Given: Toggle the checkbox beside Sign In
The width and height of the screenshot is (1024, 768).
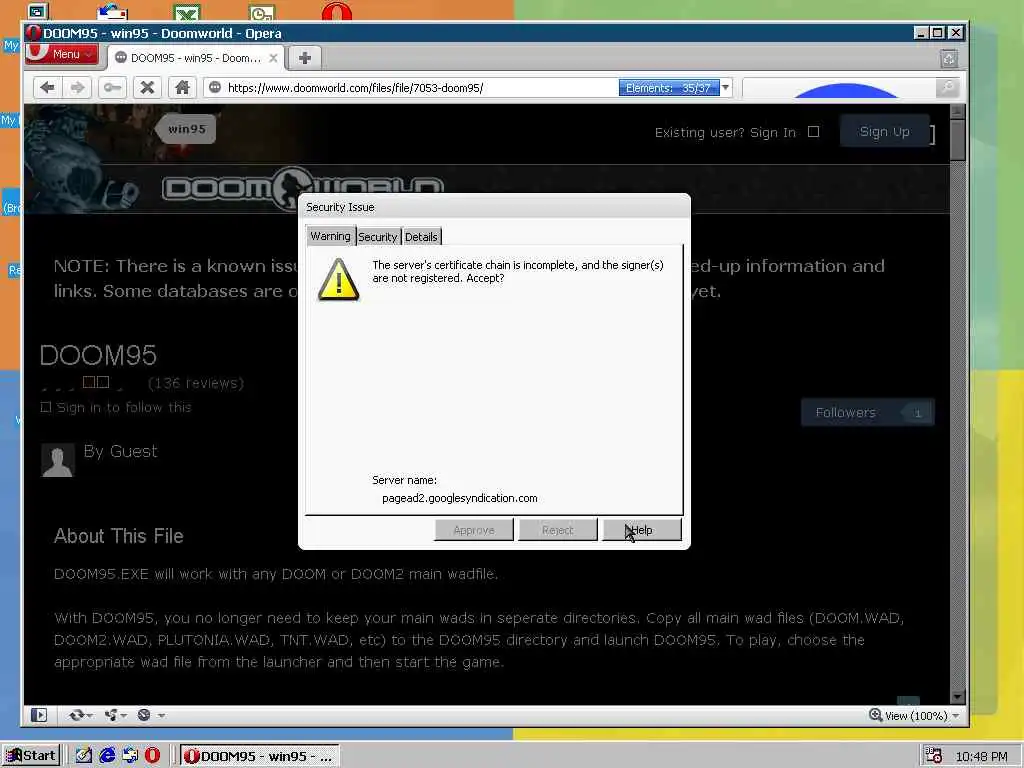Looking at the screenshot, I should (x=813, y=132).
